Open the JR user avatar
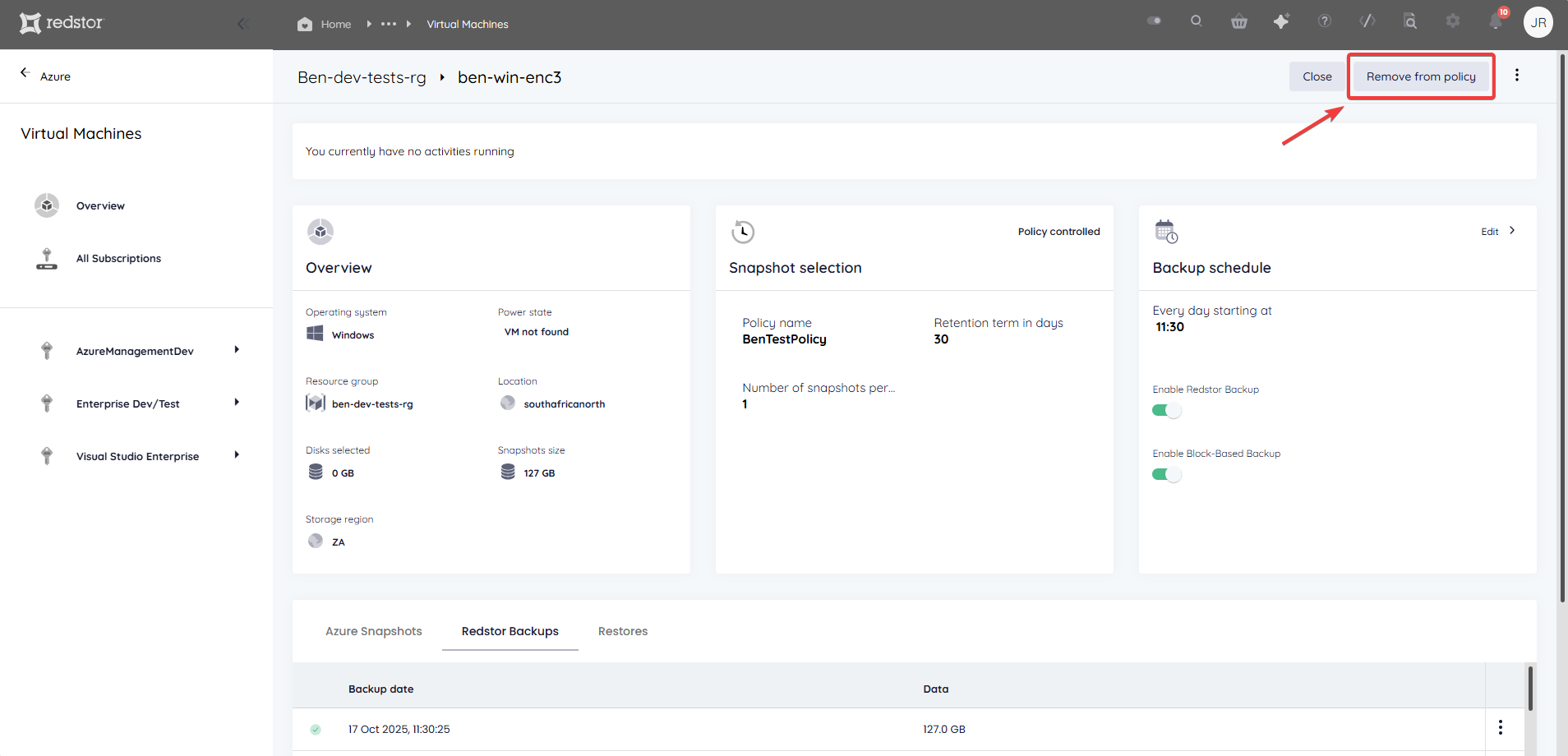The height and width of the screenshot is (756, 1568). point(1538,22)
